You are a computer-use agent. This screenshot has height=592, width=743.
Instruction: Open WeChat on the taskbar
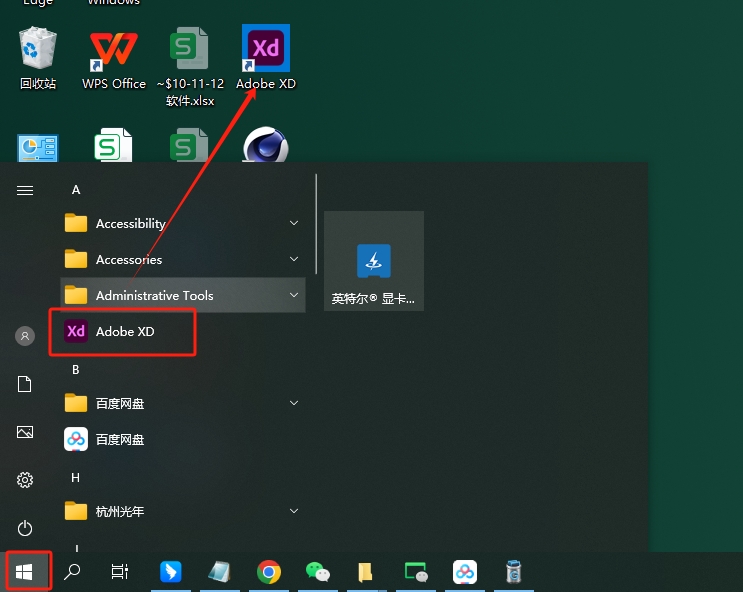tap(318, 572)
